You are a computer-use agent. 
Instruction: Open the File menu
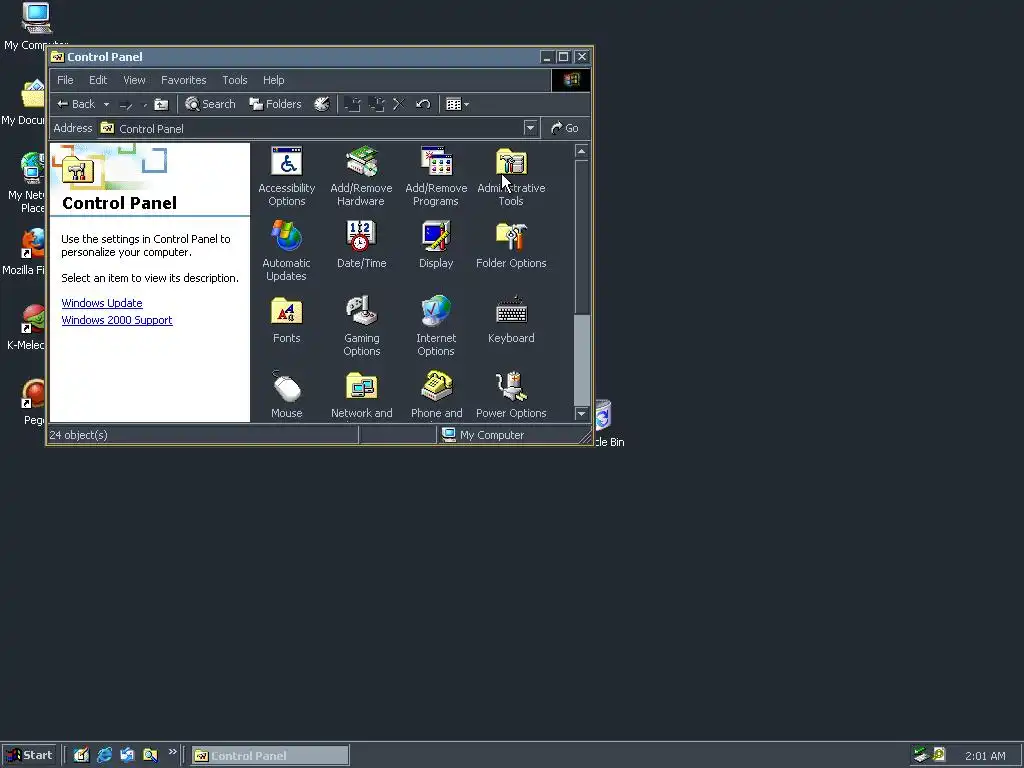tap(65, 80)
